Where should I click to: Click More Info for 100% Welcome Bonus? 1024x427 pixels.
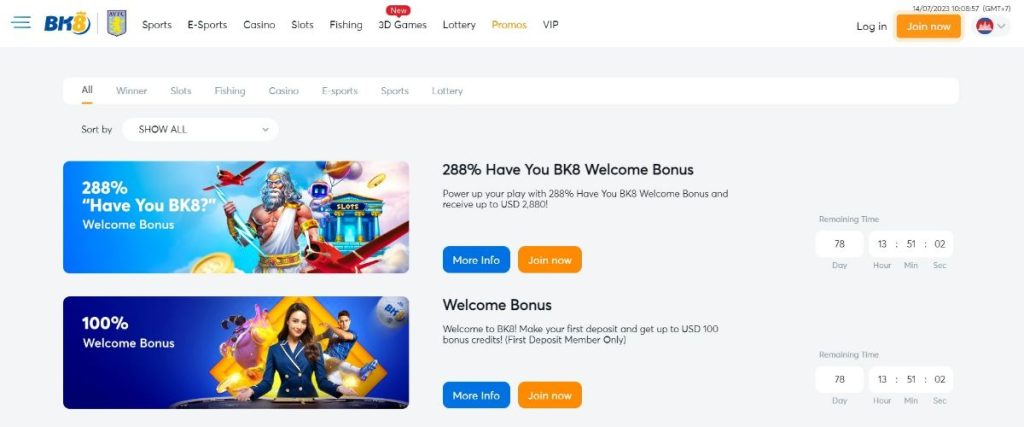click(x=476, y=395)
